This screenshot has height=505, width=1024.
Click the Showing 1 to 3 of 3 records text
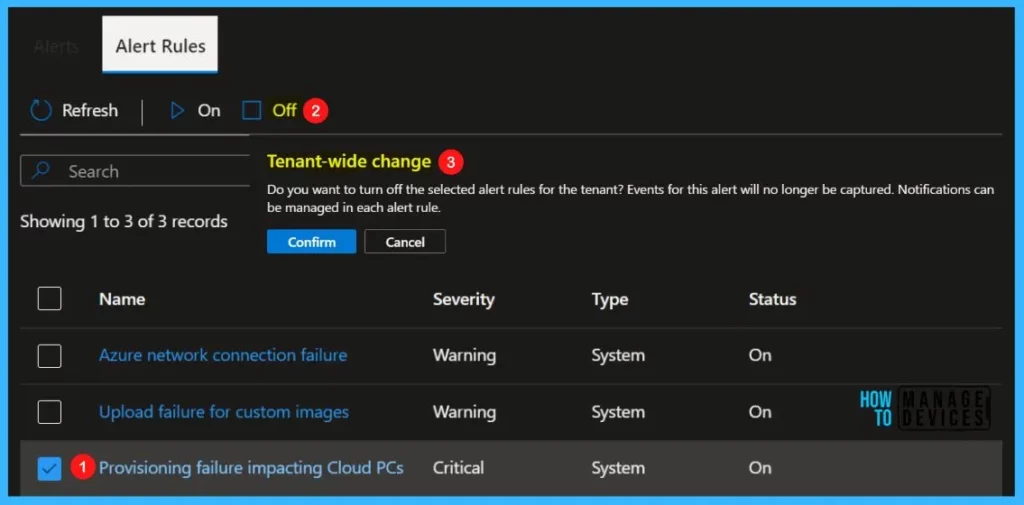coord(123,221)
